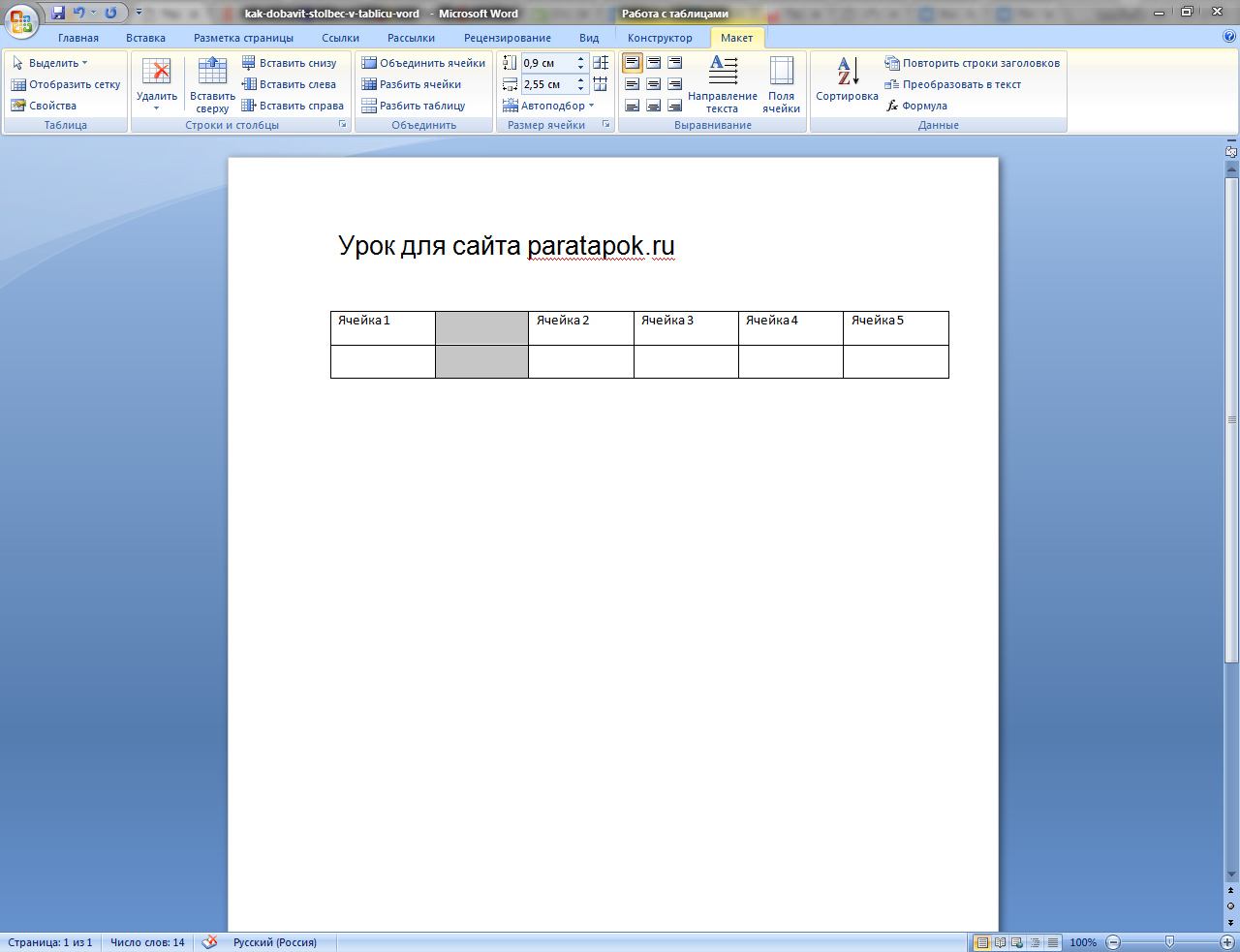Select align top right icon

[675, 63]
